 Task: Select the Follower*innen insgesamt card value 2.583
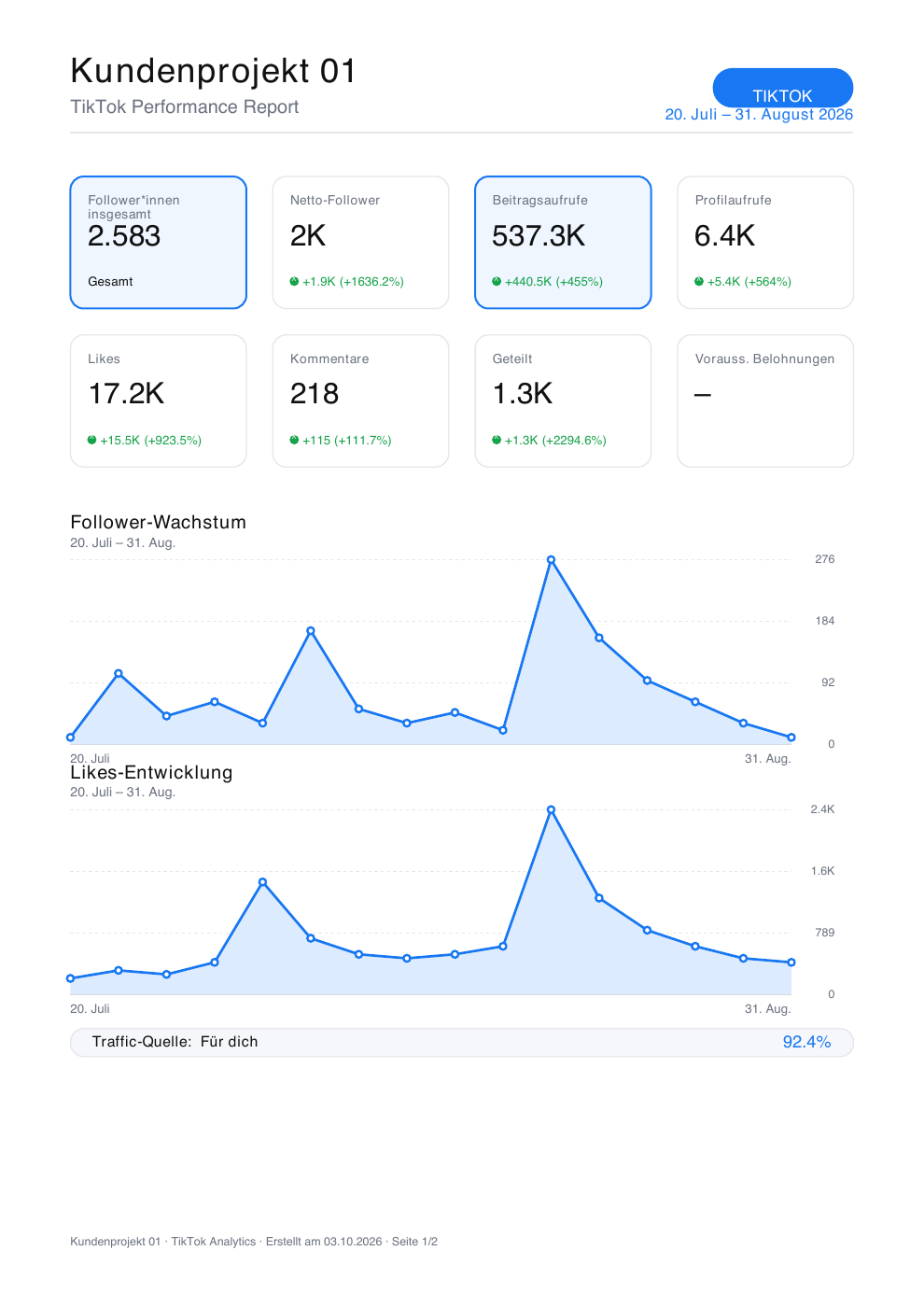[124, 236]
